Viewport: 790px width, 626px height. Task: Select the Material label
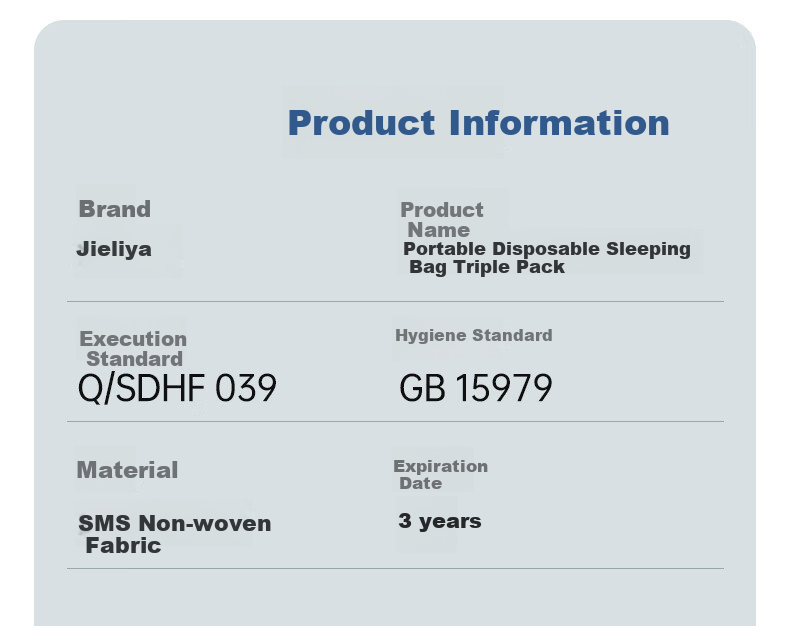127,470
